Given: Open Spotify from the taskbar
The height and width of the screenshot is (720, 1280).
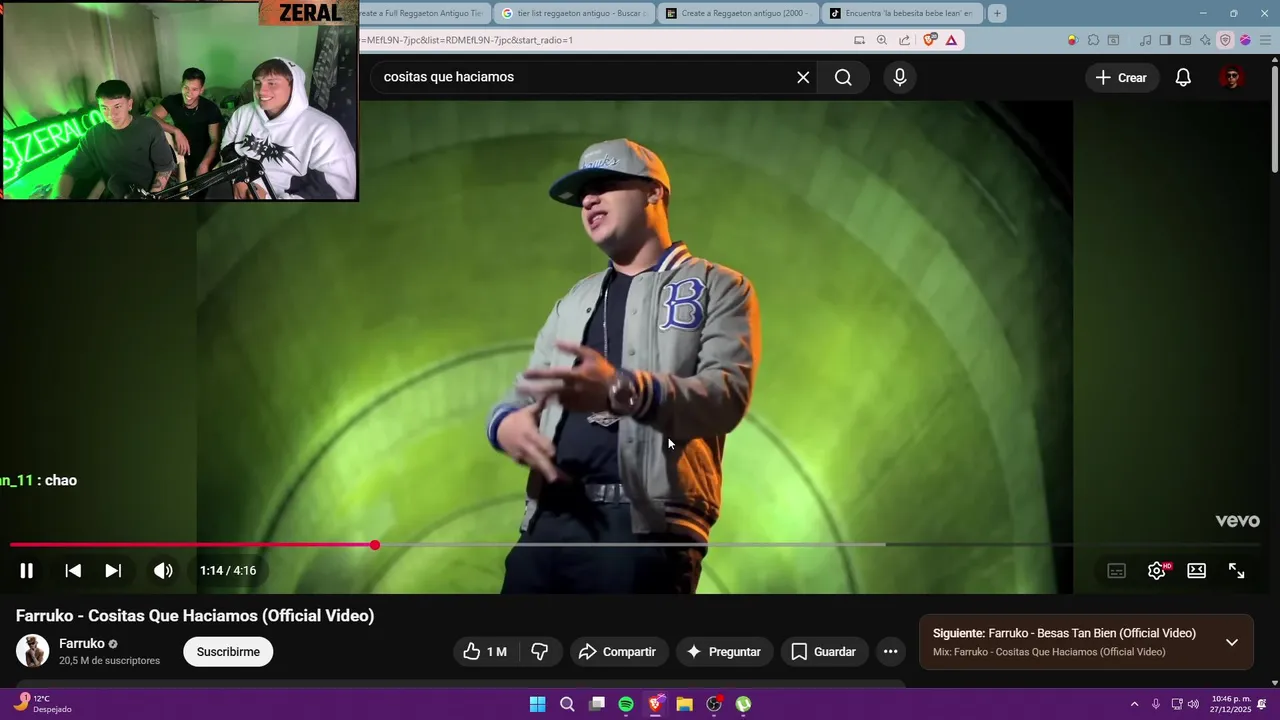Looking at the screenshot, I should coord(626,704).
